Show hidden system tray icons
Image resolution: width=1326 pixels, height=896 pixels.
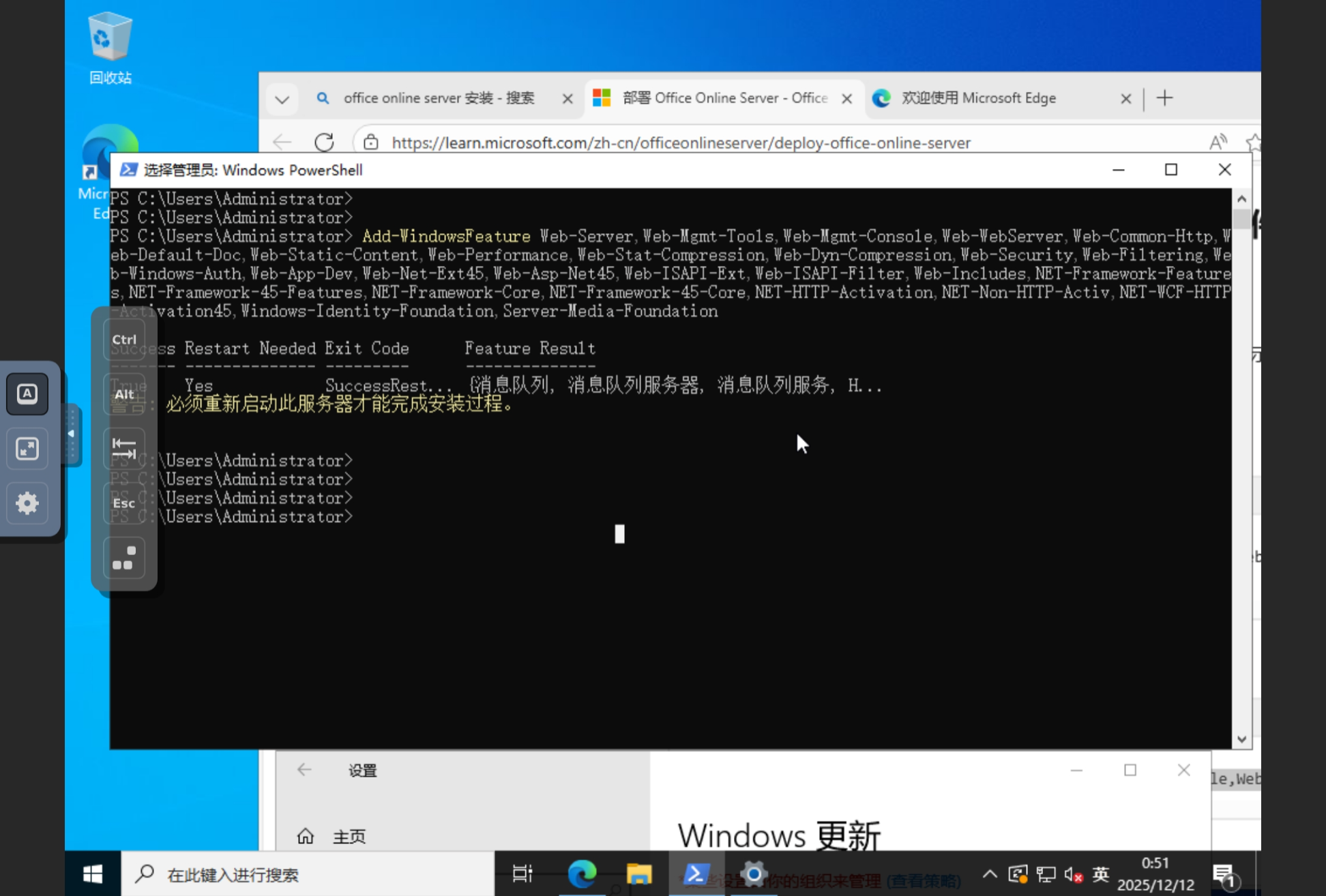point(990,874)
